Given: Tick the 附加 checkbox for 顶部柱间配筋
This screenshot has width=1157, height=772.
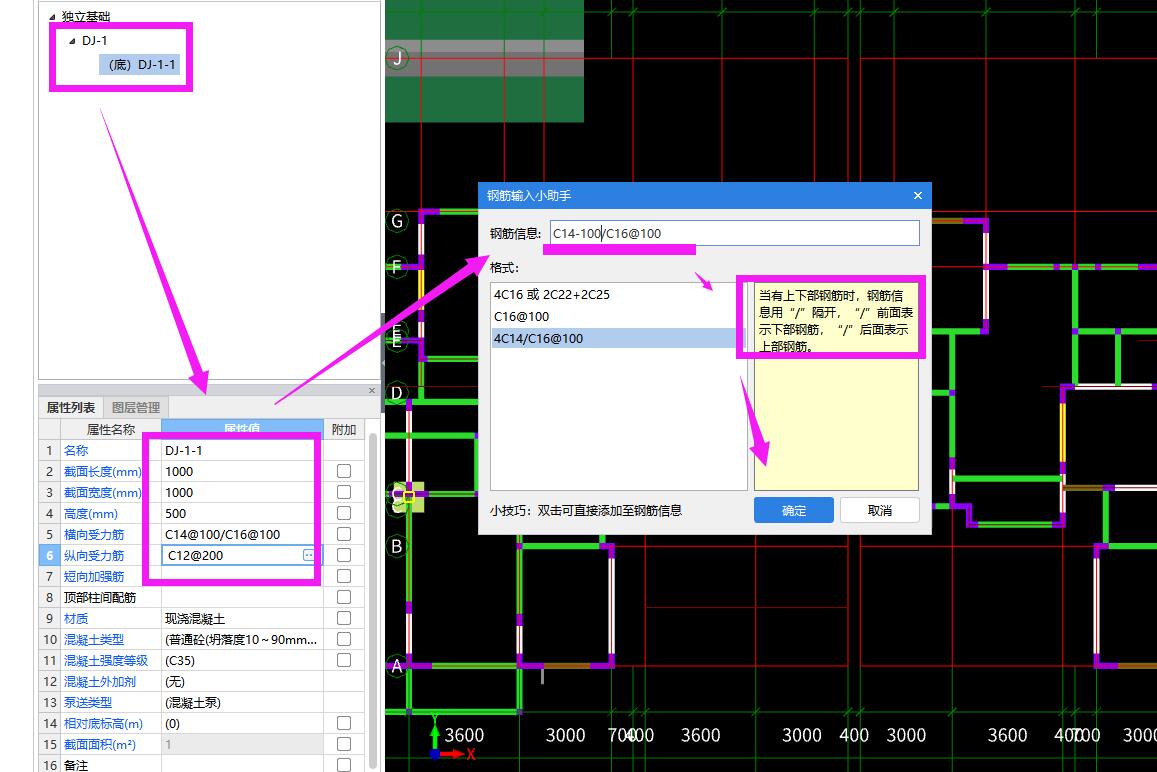Looking at the screenshot, I should [344, 597].
